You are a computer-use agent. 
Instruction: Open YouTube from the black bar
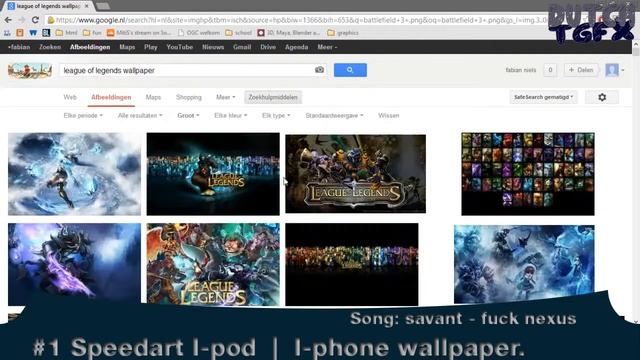point(180,47)
